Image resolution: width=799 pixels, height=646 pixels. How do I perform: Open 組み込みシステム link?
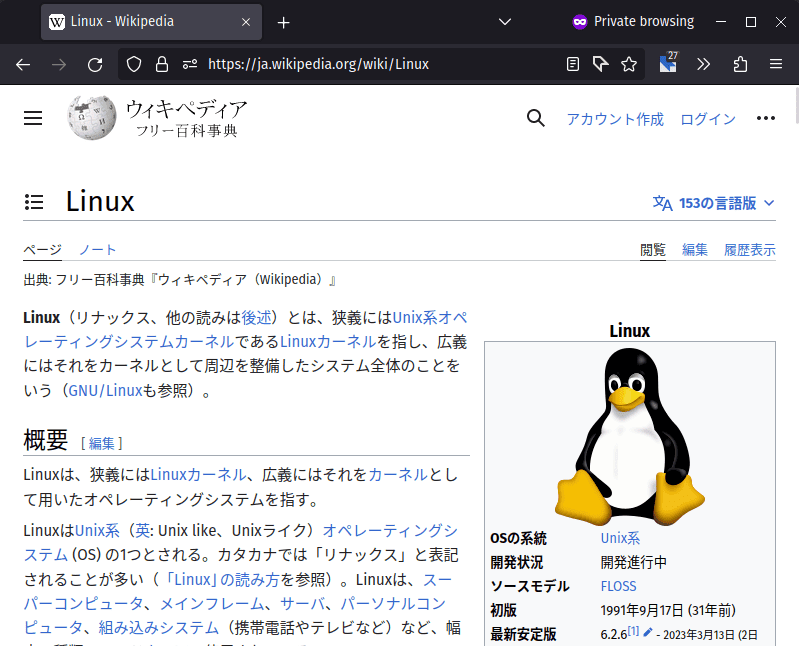(x=158, y=627)
